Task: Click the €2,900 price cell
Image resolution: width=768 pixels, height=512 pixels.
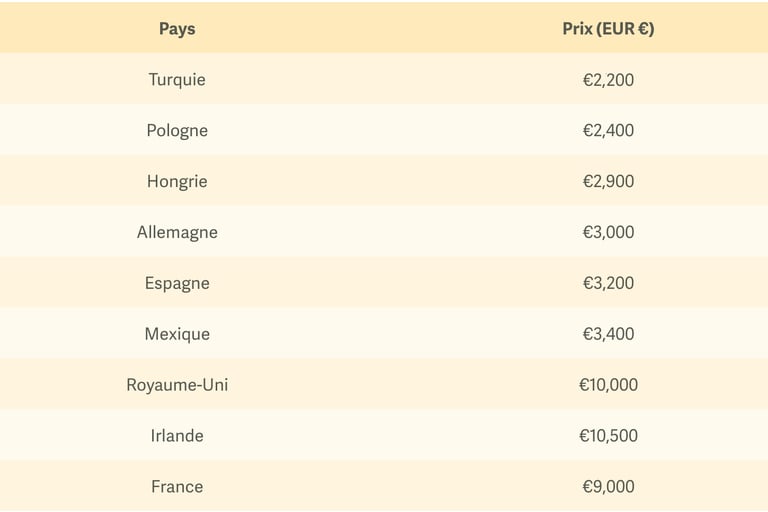Action: tap(608, 182)
